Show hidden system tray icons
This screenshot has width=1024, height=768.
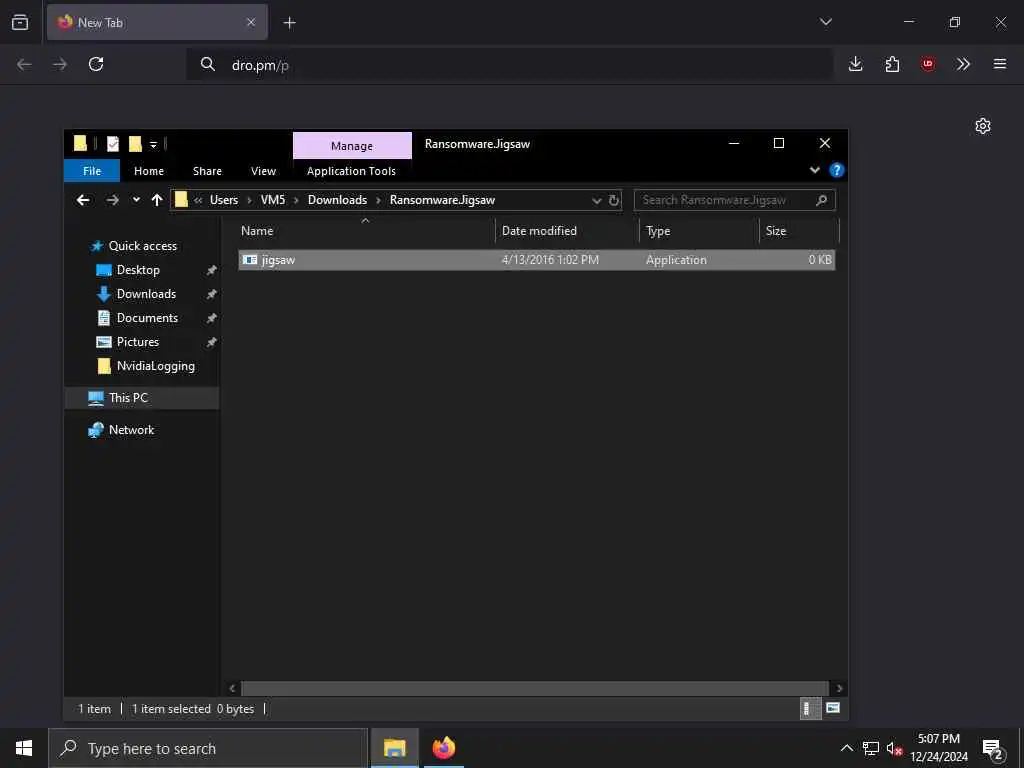846,748
